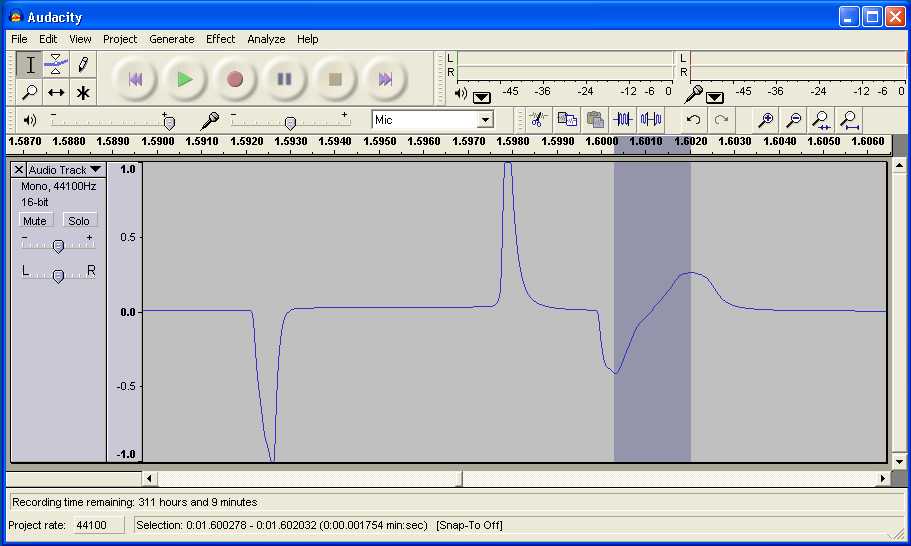Select the Selection (I-beam) tool
The image size is (911, 546).
[x=30, y=65]
